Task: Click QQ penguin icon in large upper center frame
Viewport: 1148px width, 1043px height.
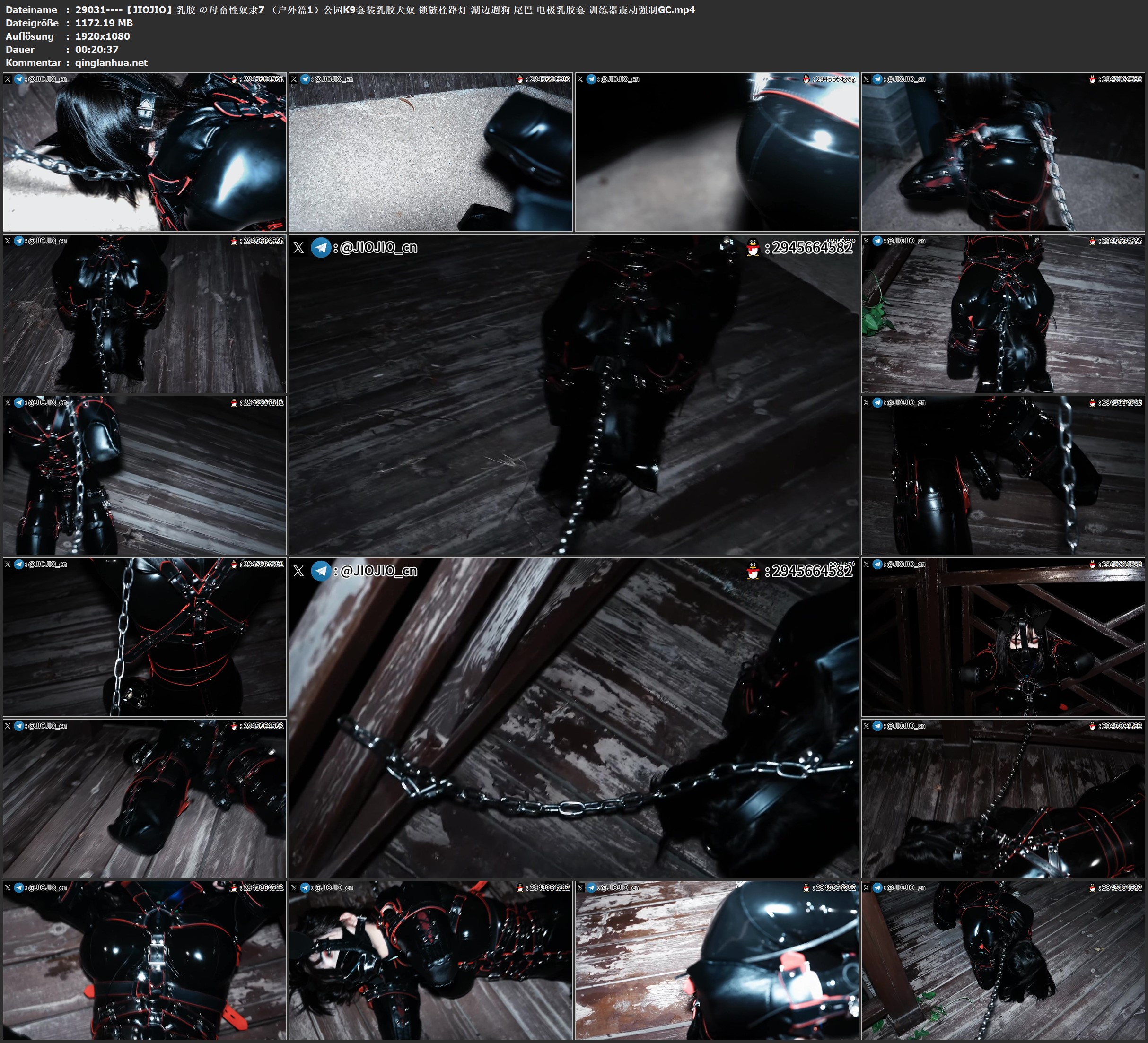Action: (753, 248)
